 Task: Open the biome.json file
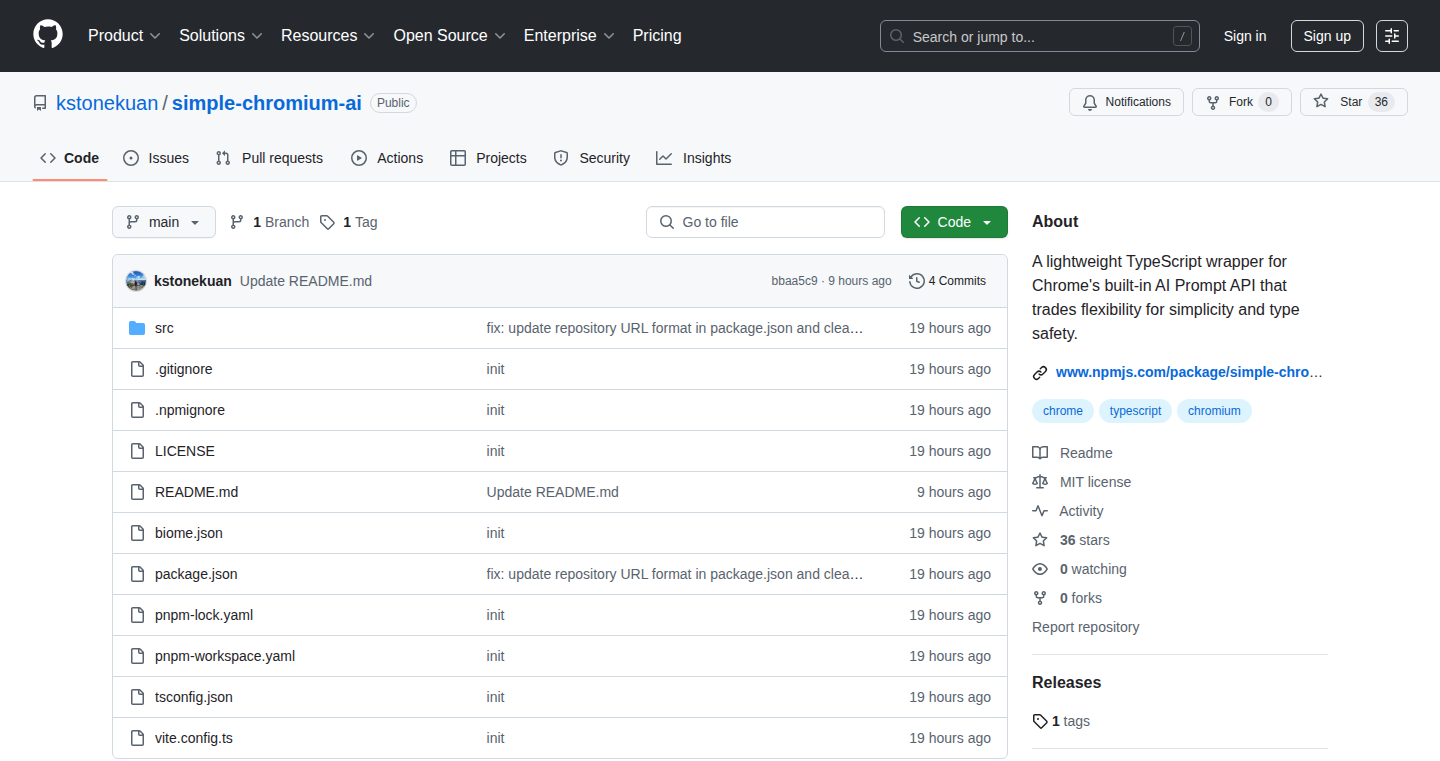(x=189, y=533)
